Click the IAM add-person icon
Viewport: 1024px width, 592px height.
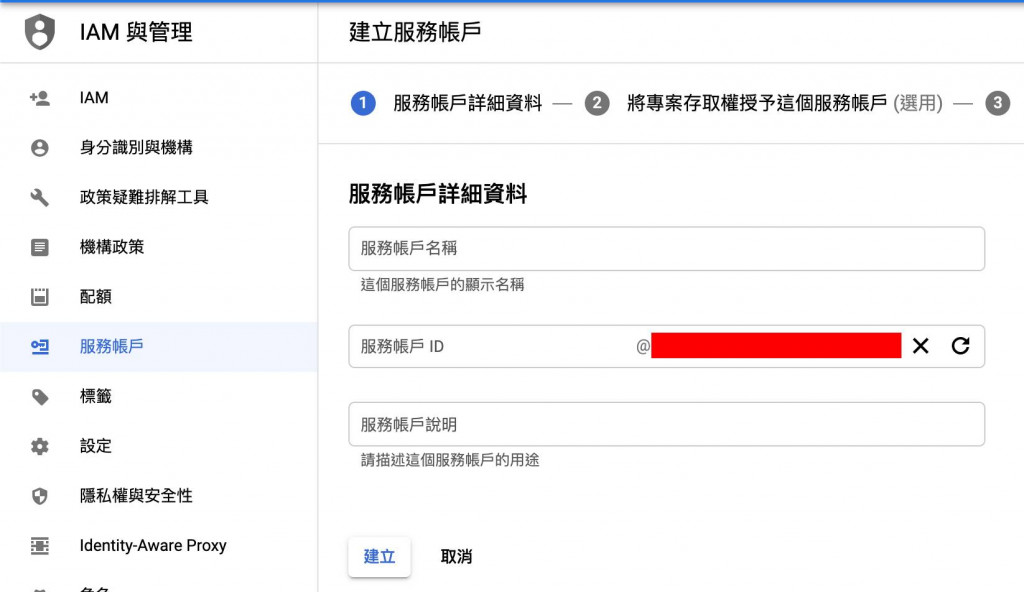39,98
